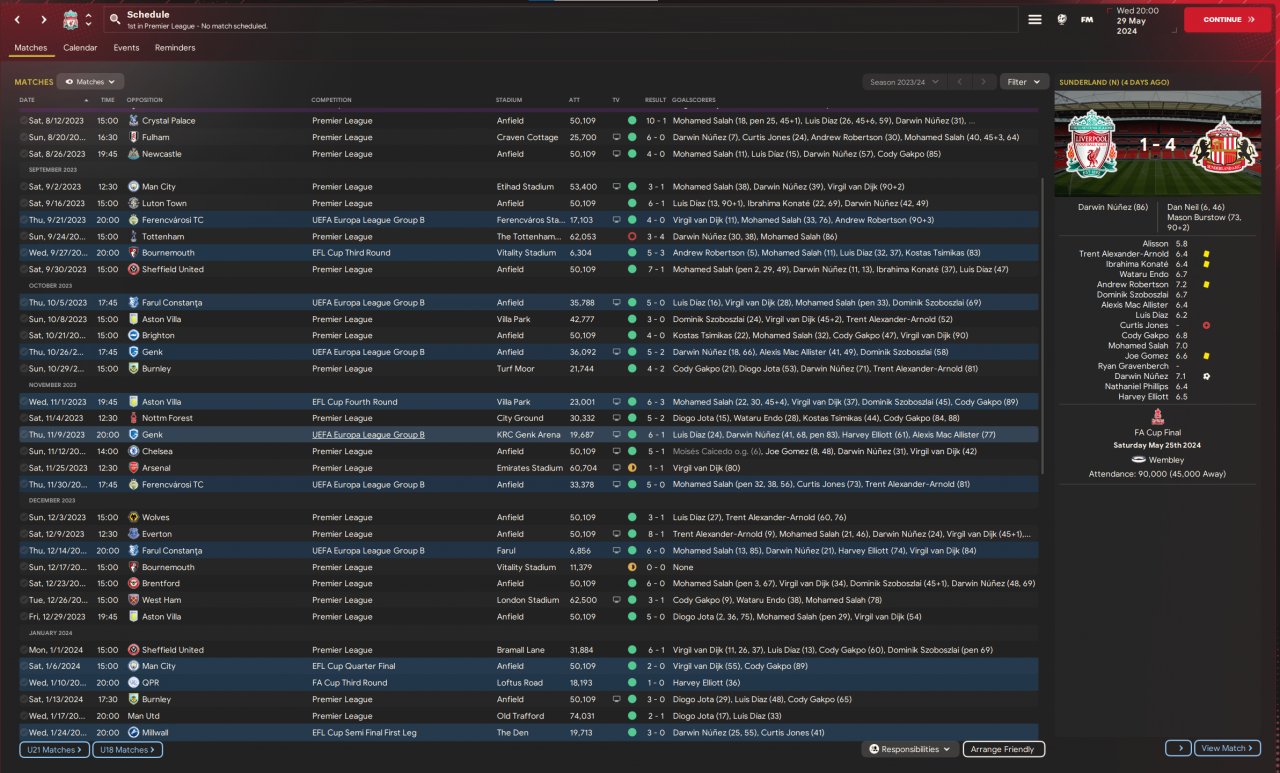
Task: Click the Arrange Friendly button
Action: [1004, 749]
